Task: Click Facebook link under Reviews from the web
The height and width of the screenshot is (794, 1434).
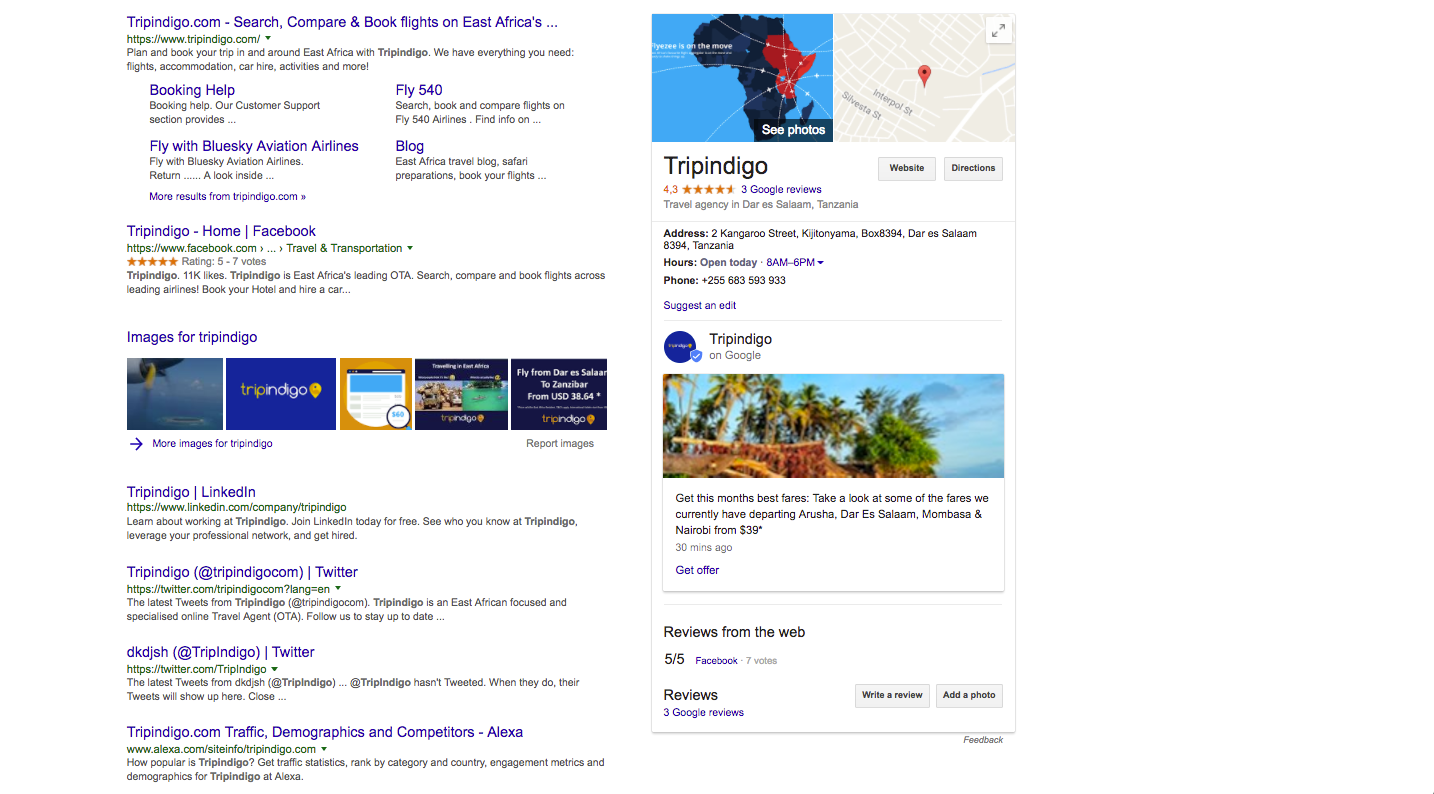Action: click(716, 661)
